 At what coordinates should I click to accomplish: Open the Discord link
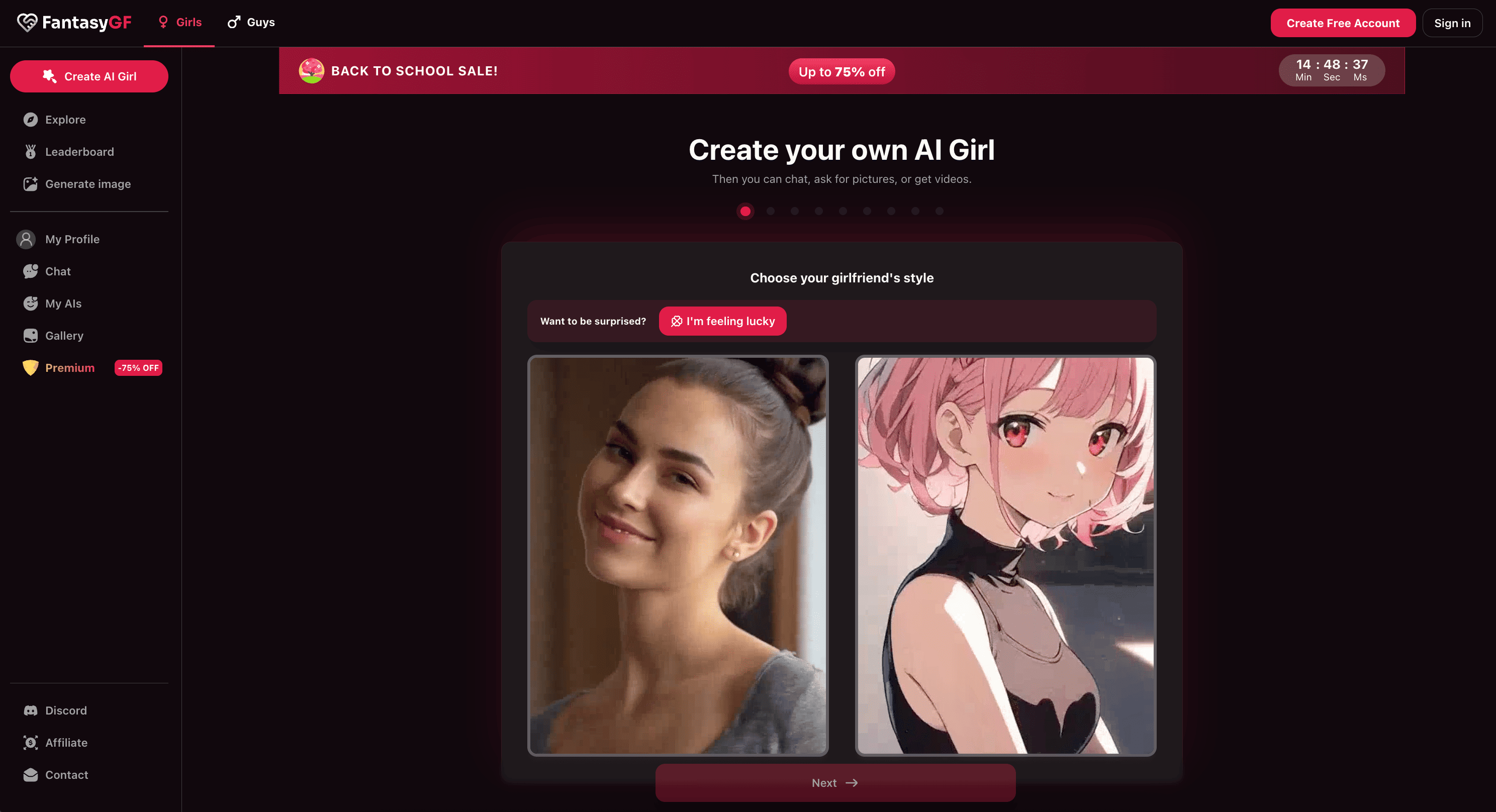point(66,710)
